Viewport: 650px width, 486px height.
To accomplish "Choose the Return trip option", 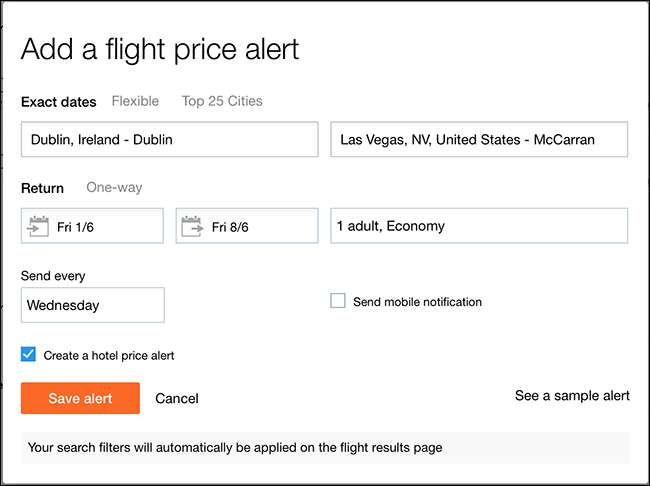I will pos(42,188).
